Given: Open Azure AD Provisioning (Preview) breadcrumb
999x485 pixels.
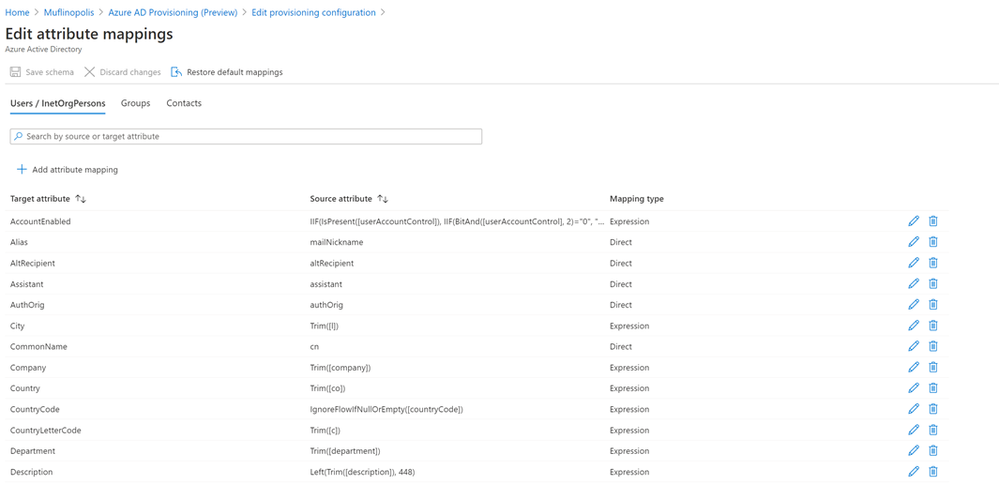Looking at the screenshot, I should pos(175,13).
